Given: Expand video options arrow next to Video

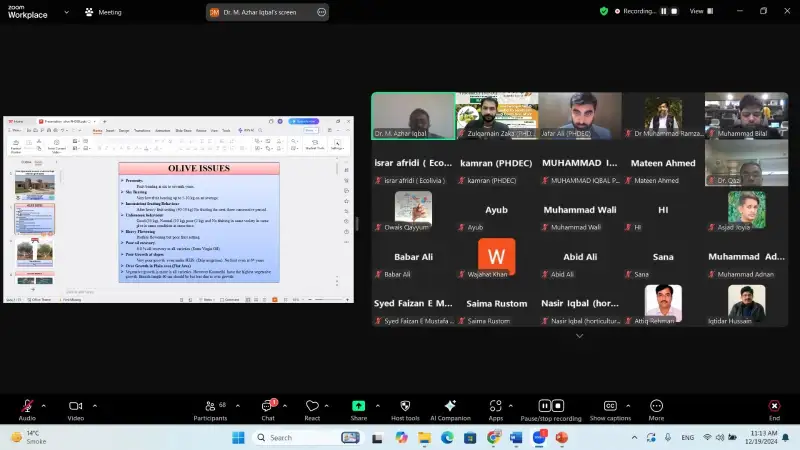Looking at the screenshot, I should (96, 405).
